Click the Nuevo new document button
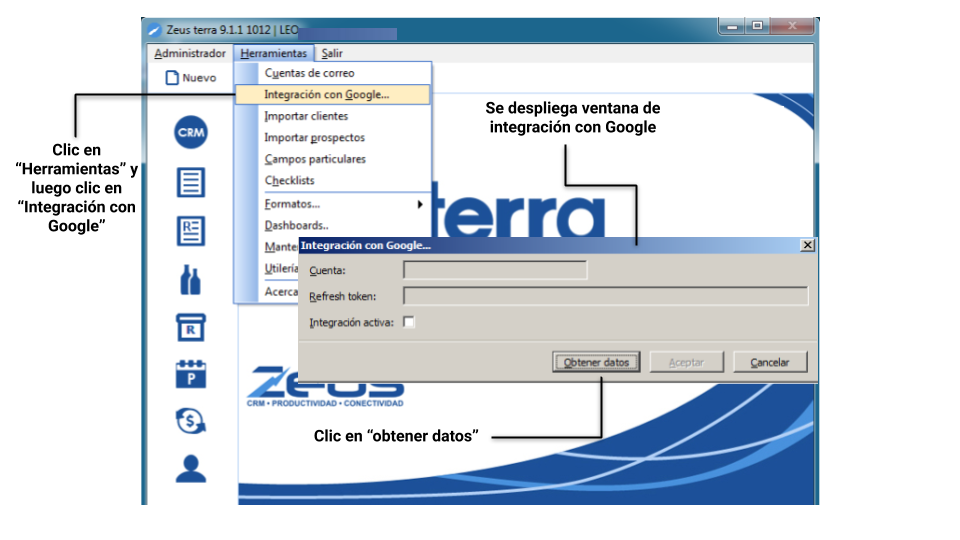Screen dimensions: 960x540 tap(191, 78)
